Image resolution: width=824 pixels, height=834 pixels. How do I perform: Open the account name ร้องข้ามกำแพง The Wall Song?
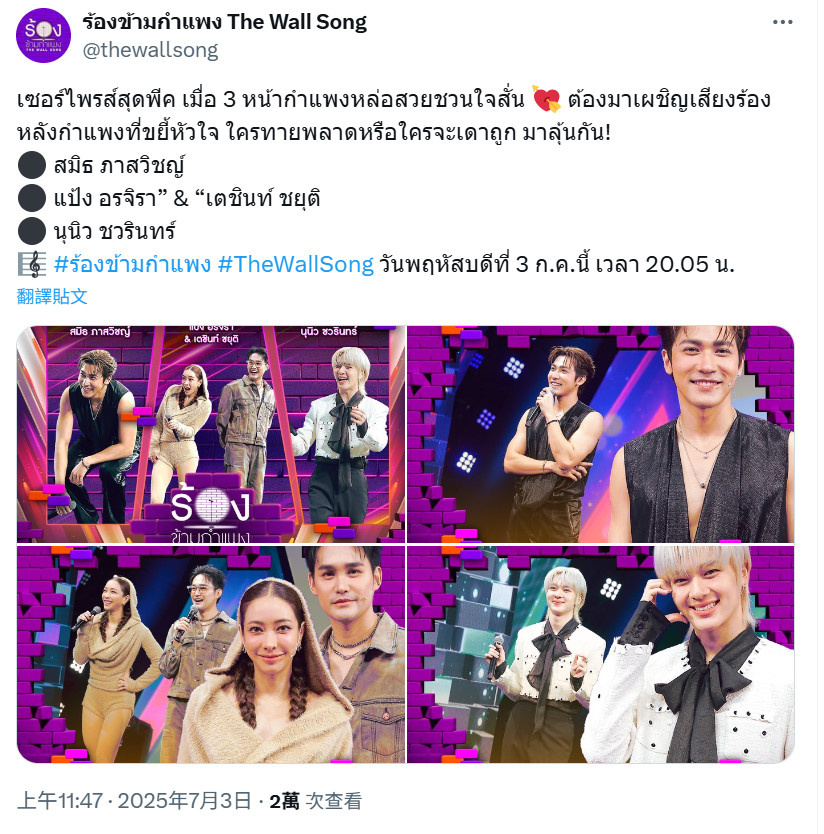[224, 22]
